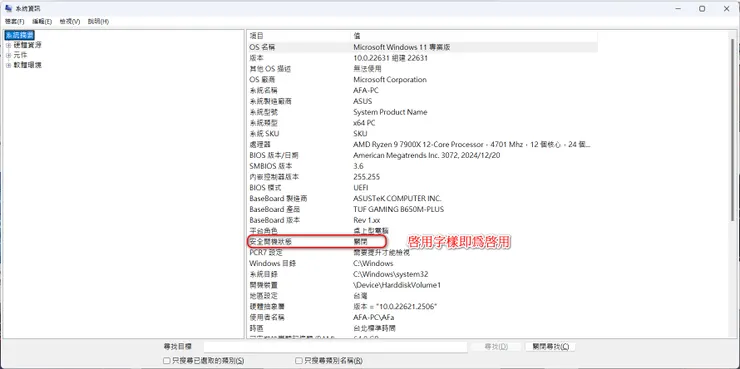Click the value Microsoft Windows 11 專業版
This screenshot has width=740, height=369.
pos(403,47)
